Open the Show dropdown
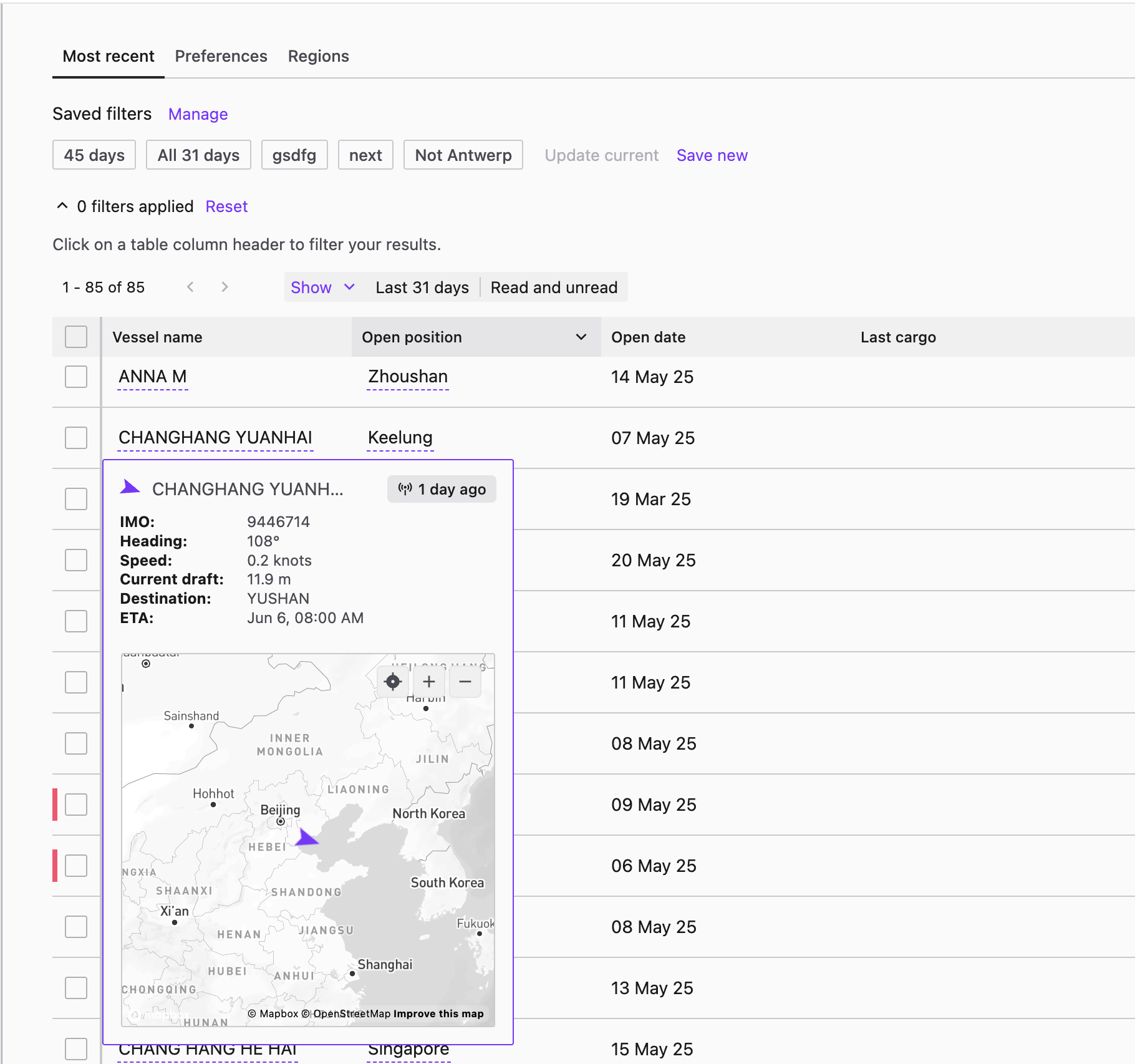The image size is (1135, 1064). point(322,287)
